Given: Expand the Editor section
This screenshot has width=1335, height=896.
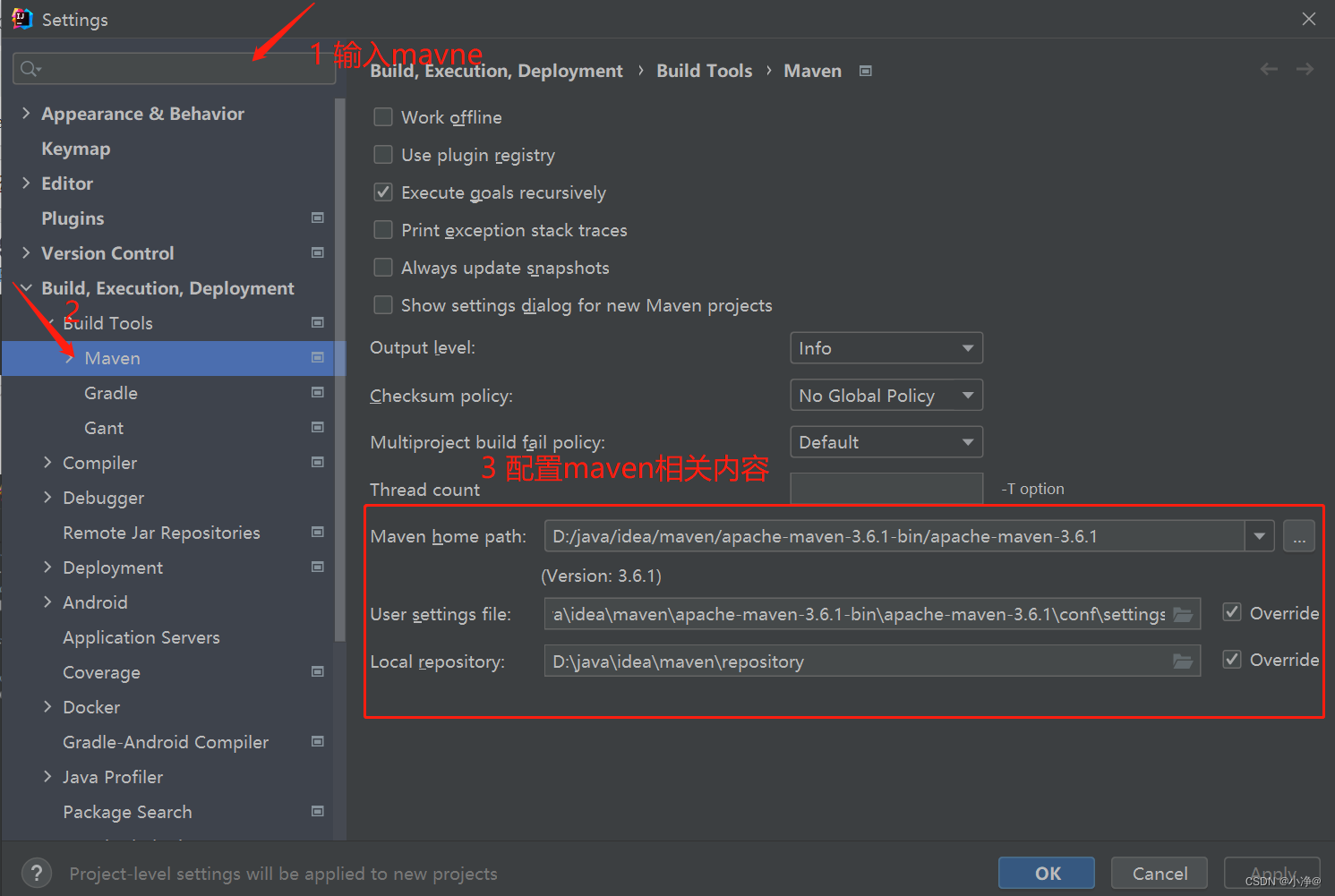Looking at the screenshot, I should pos(26,183).
